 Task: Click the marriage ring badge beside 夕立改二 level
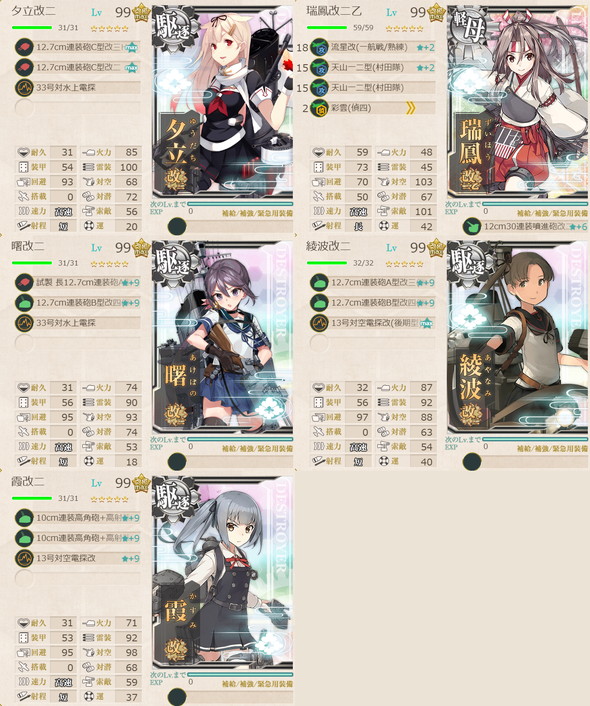(141, 13)
